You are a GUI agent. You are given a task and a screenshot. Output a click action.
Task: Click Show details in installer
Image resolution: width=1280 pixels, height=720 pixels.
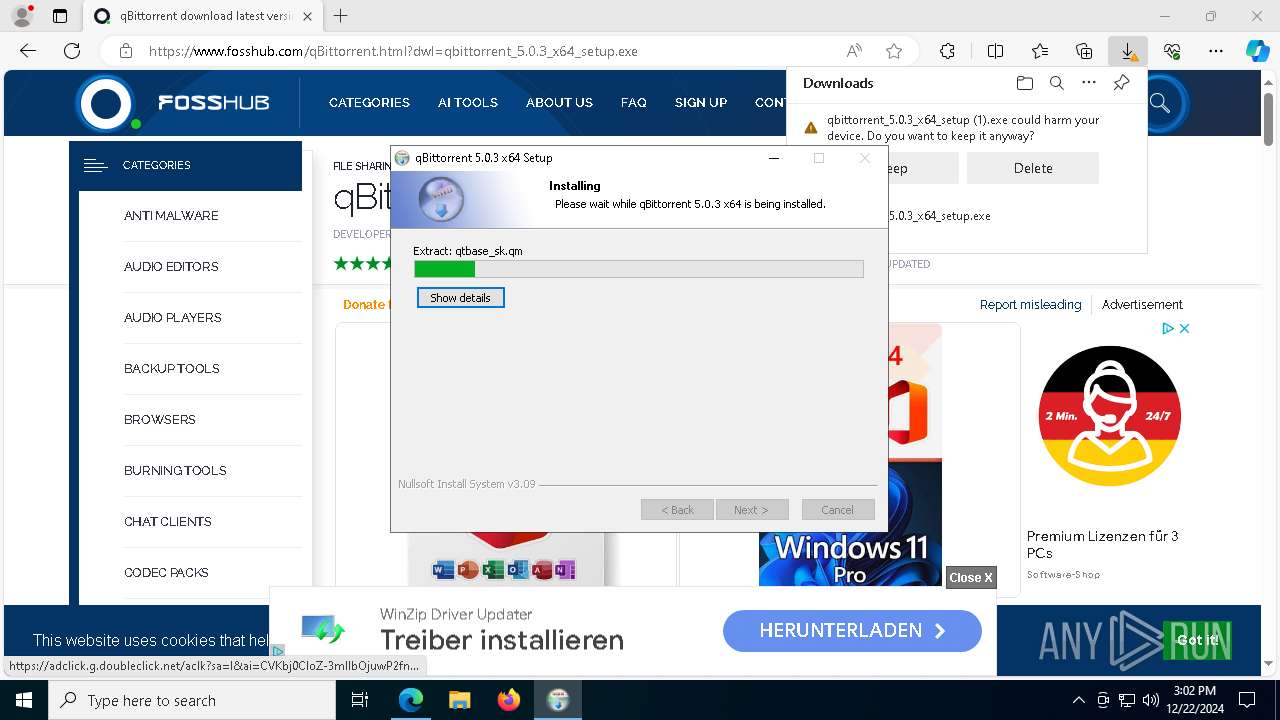pyautogui.click(x=460, y=298)
